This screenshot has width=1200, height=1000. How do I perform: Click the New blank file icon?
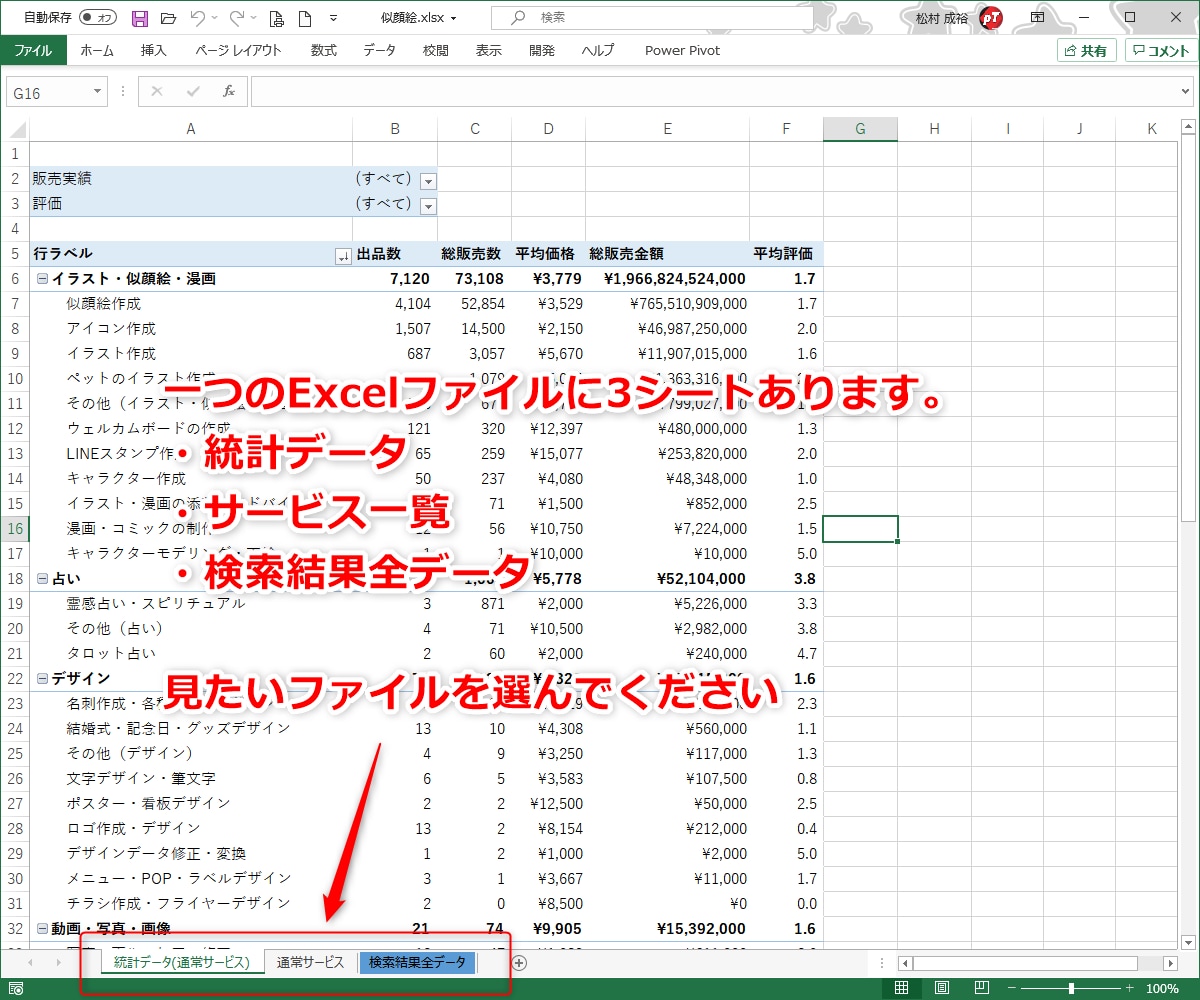tap(304, 18)
